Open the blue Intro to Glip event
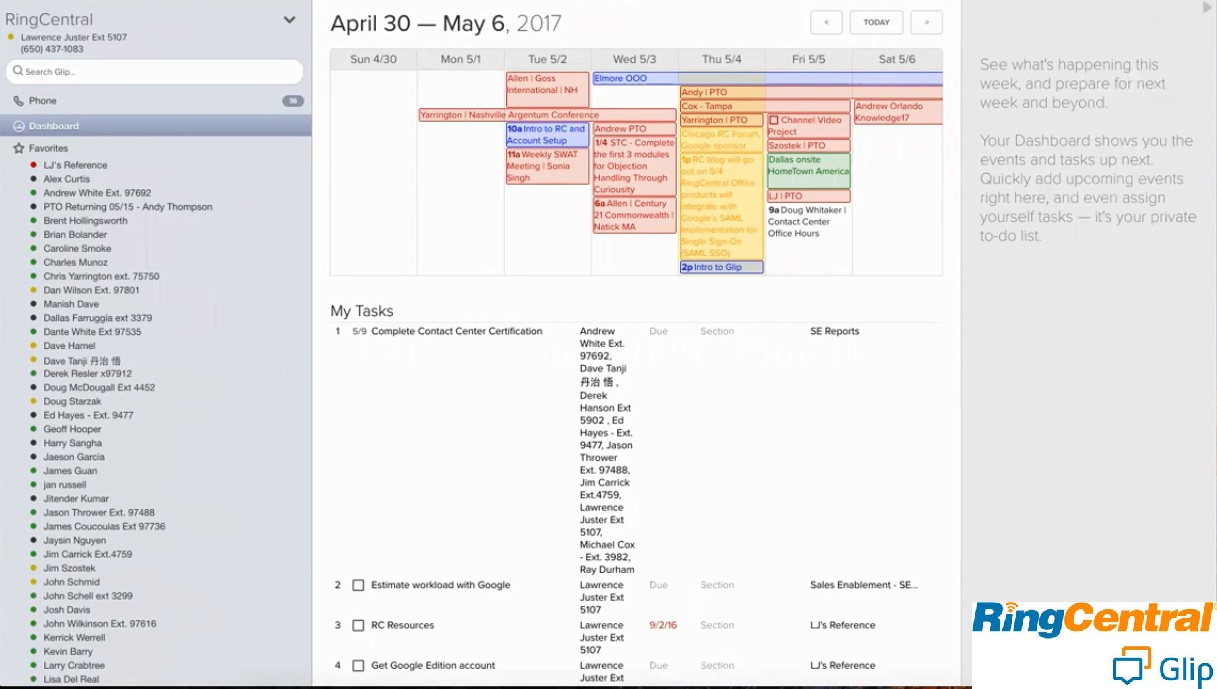Image resolution: width=1217 pixels, height=689 pixels. pos(721,268)
